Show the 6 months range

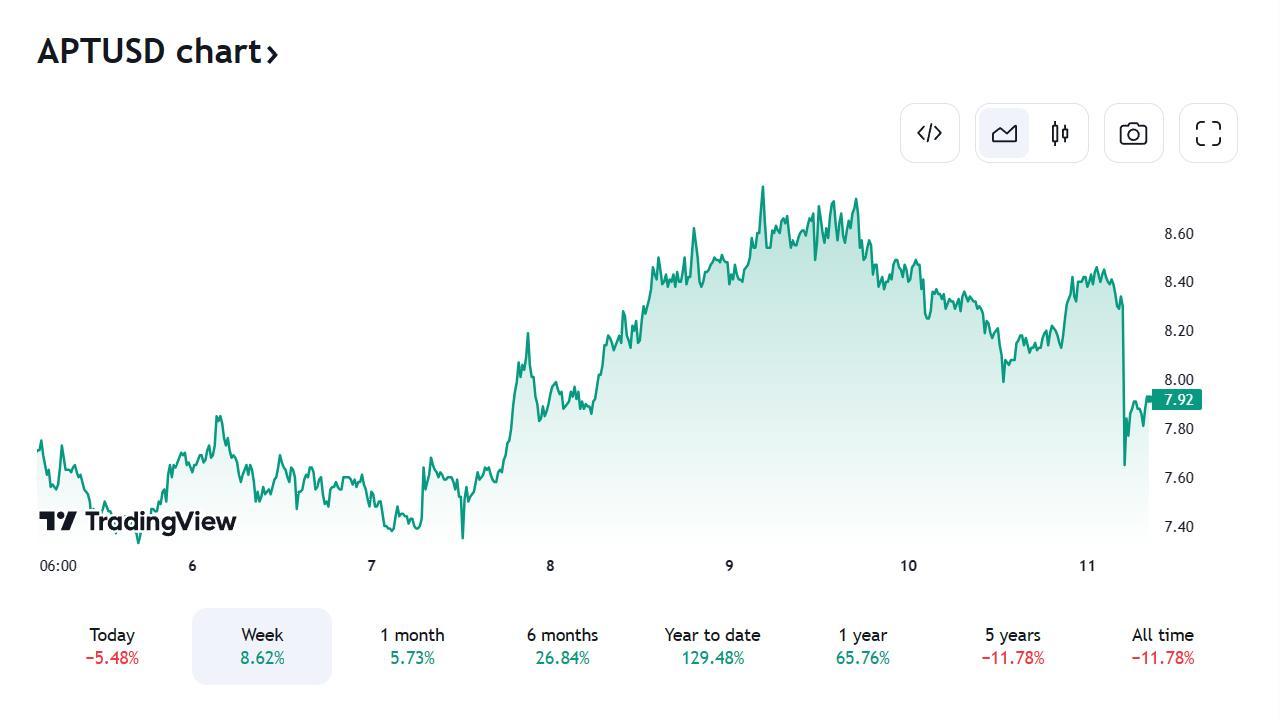click(x=562, y=646)
